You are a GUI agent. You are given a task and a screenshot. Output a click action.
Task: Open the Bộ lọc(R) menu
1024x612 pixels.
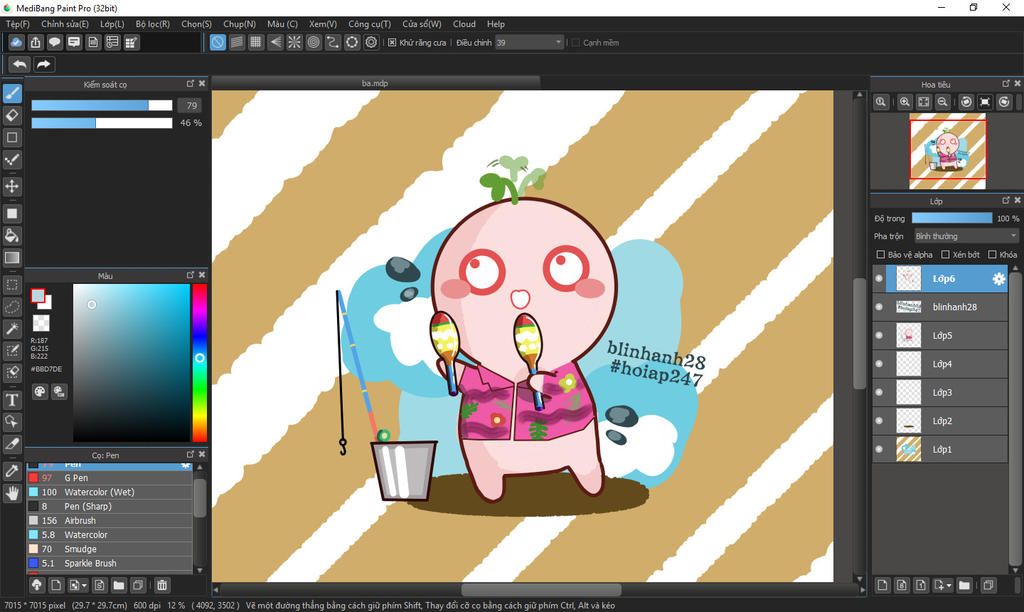click(152, 24)
